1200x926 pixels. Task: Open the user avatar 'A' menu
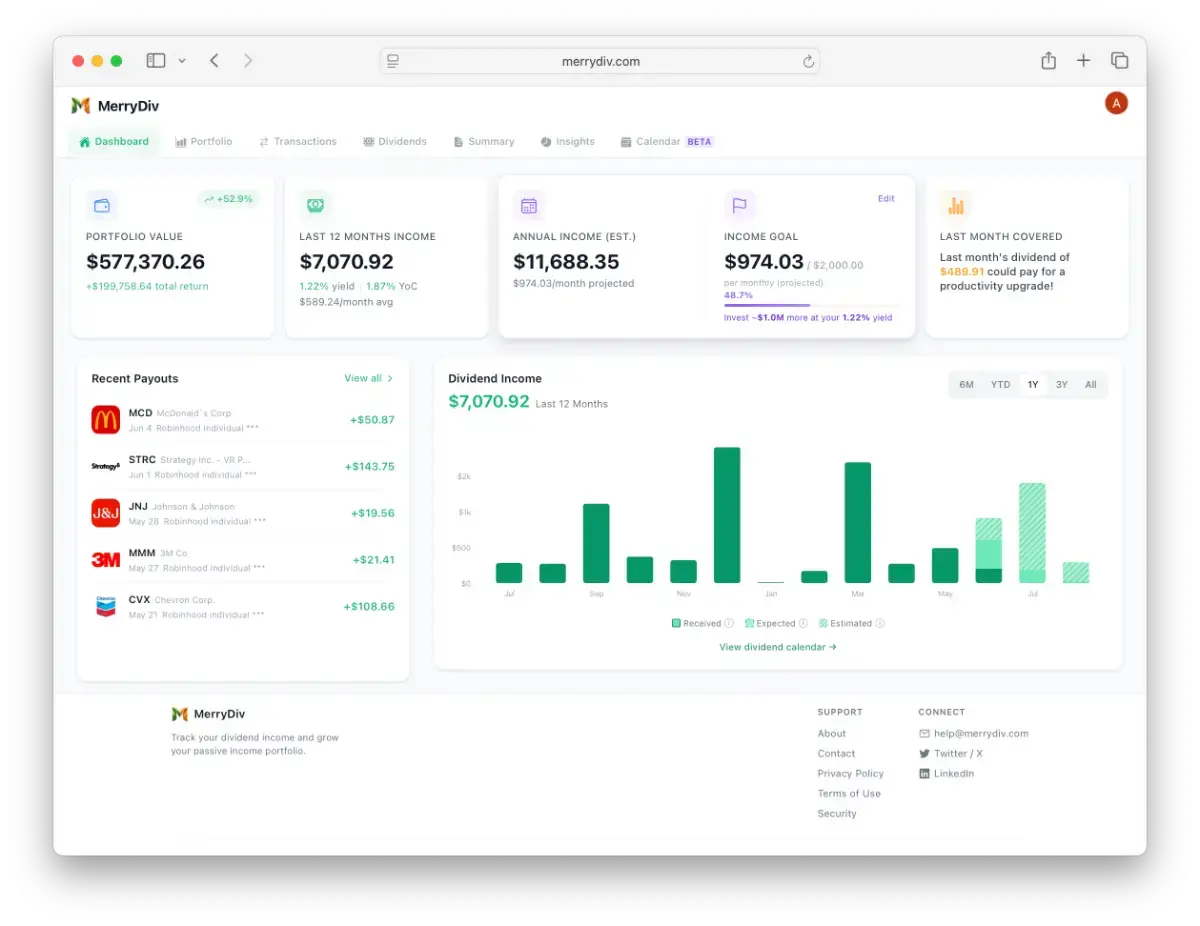(1116, 103)
